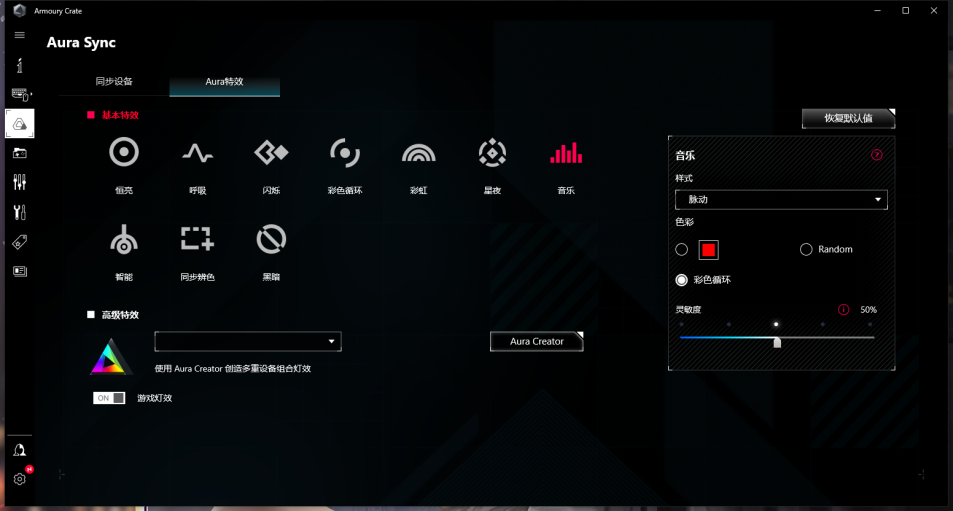This screenshot has height=511, width=953.
Task: Open the wrench Tools sidebar icon
Action: [x=19, y=212]
